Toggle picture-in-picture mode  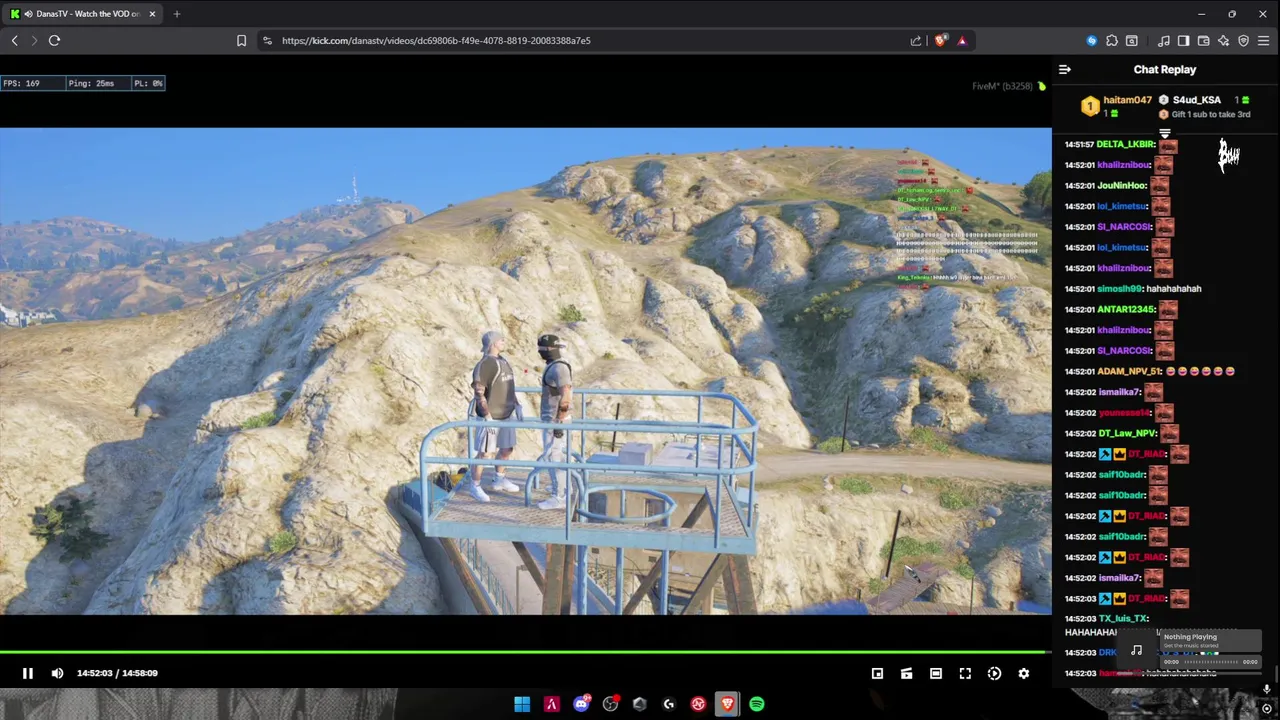(877, 673)
